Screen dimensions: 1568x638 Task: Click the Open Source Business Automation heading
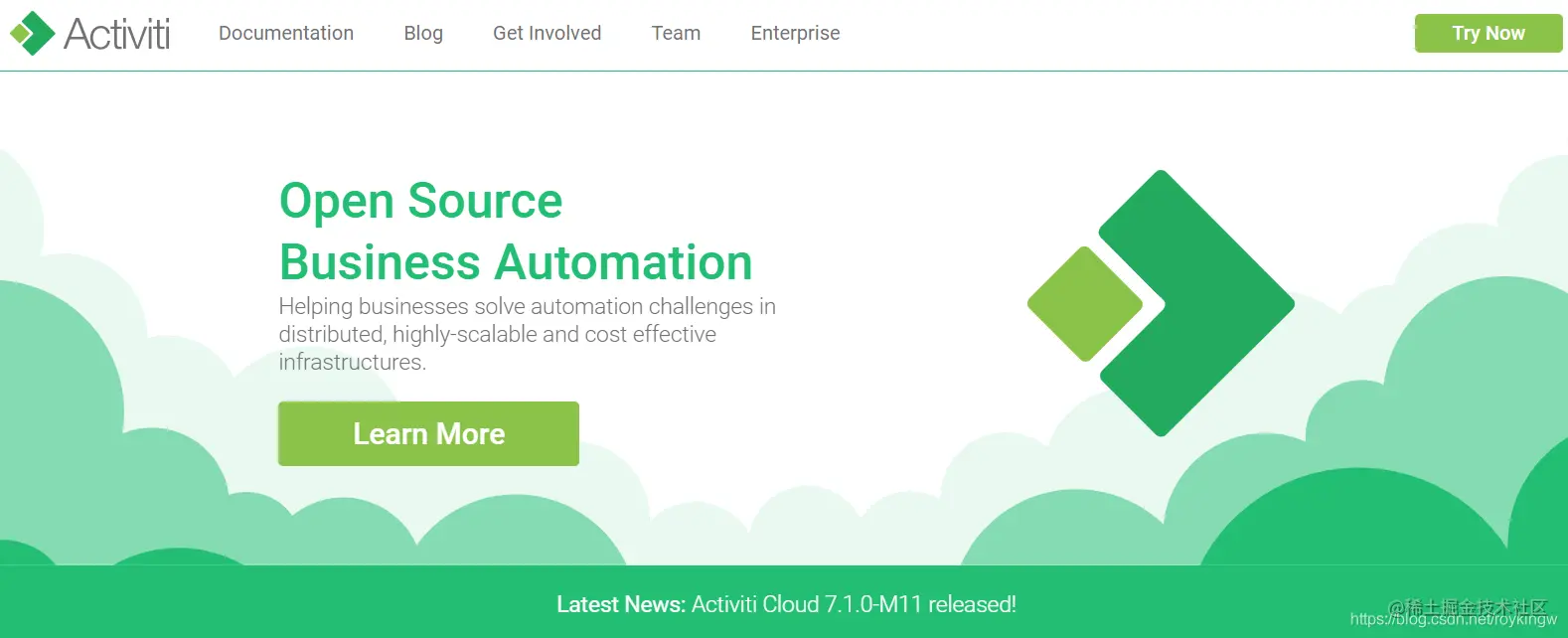coord(516,232)
